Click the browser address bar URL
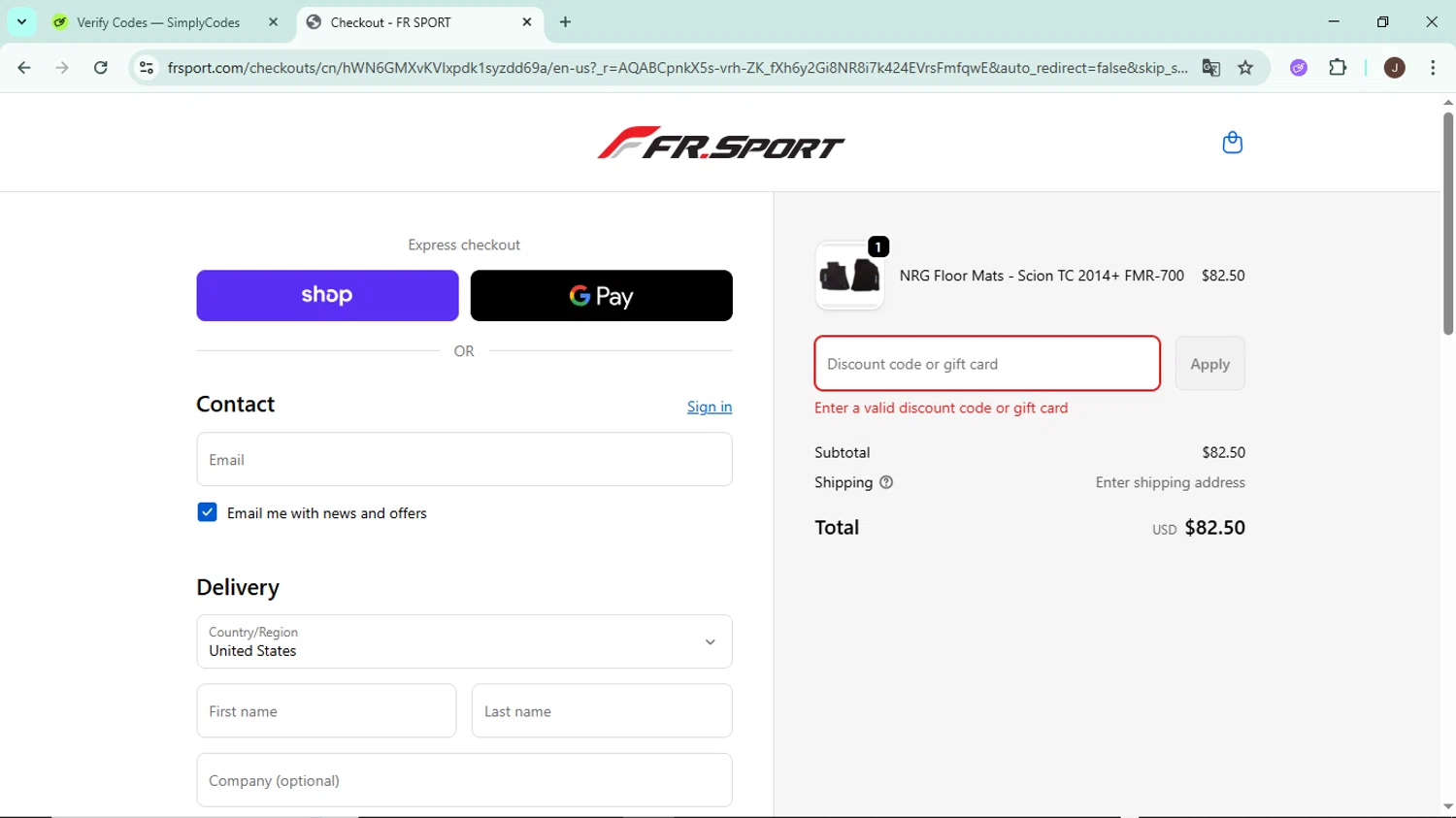The width and height of the screenshot is (1456, 818). tap(677, 68)
